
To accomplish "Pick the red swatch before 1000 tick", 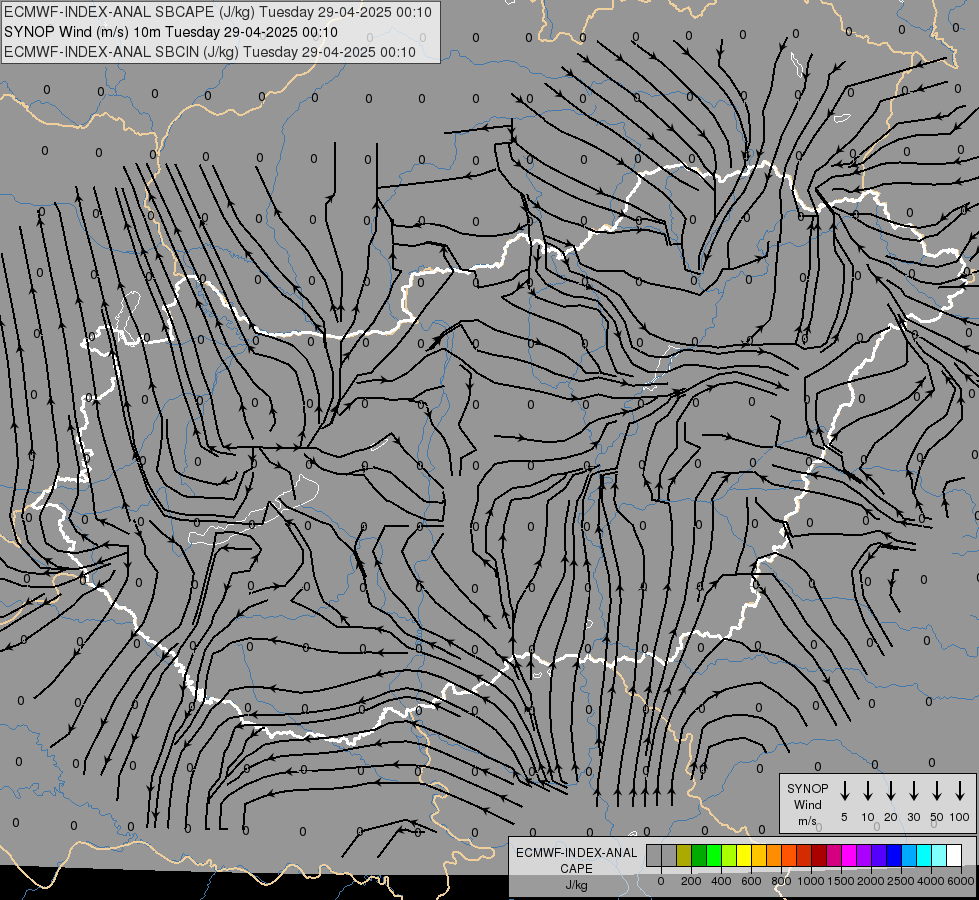I will pos(804,855).
